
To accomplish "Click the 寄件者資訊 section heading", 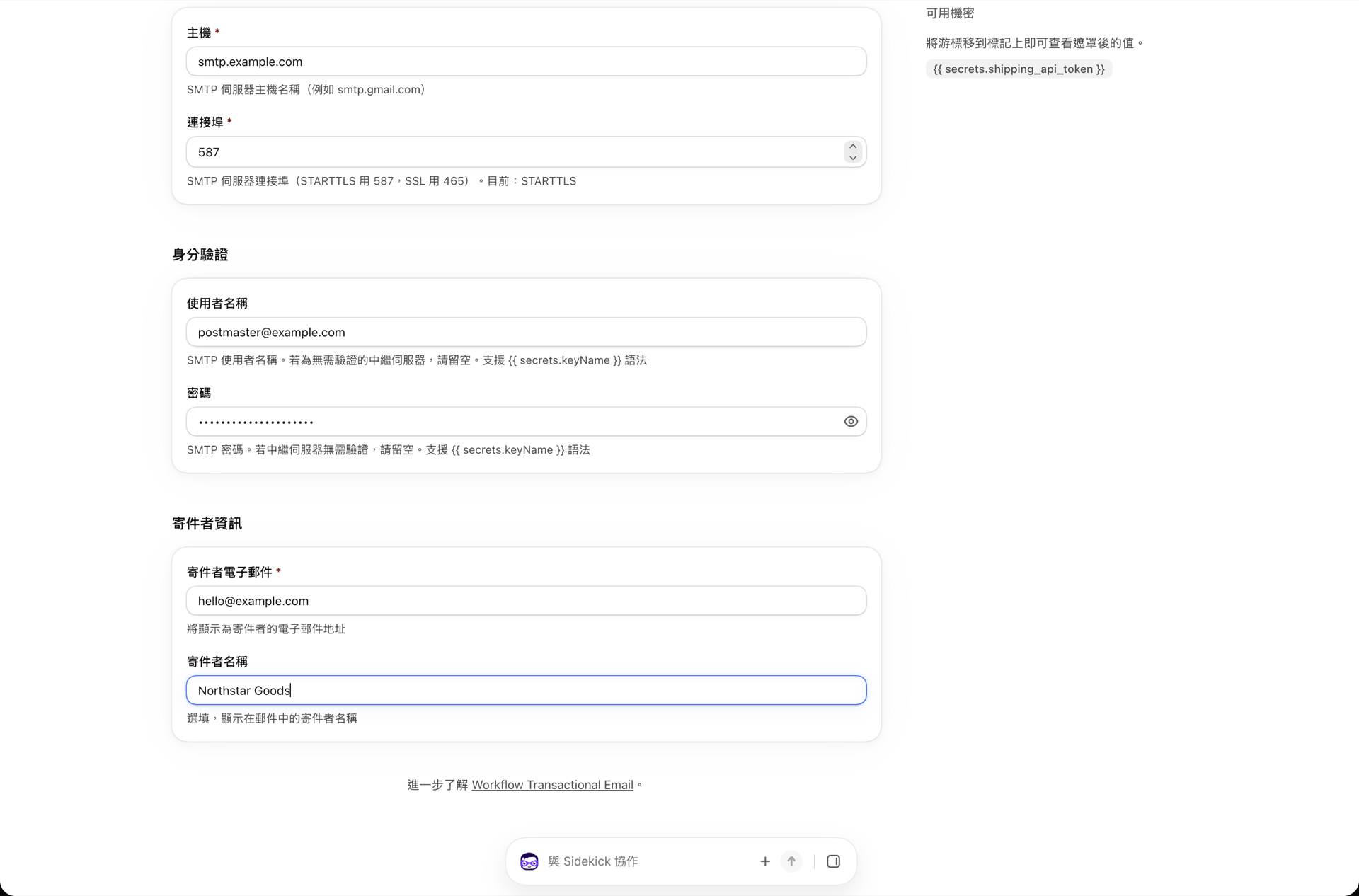I will [x=207, y=524].
